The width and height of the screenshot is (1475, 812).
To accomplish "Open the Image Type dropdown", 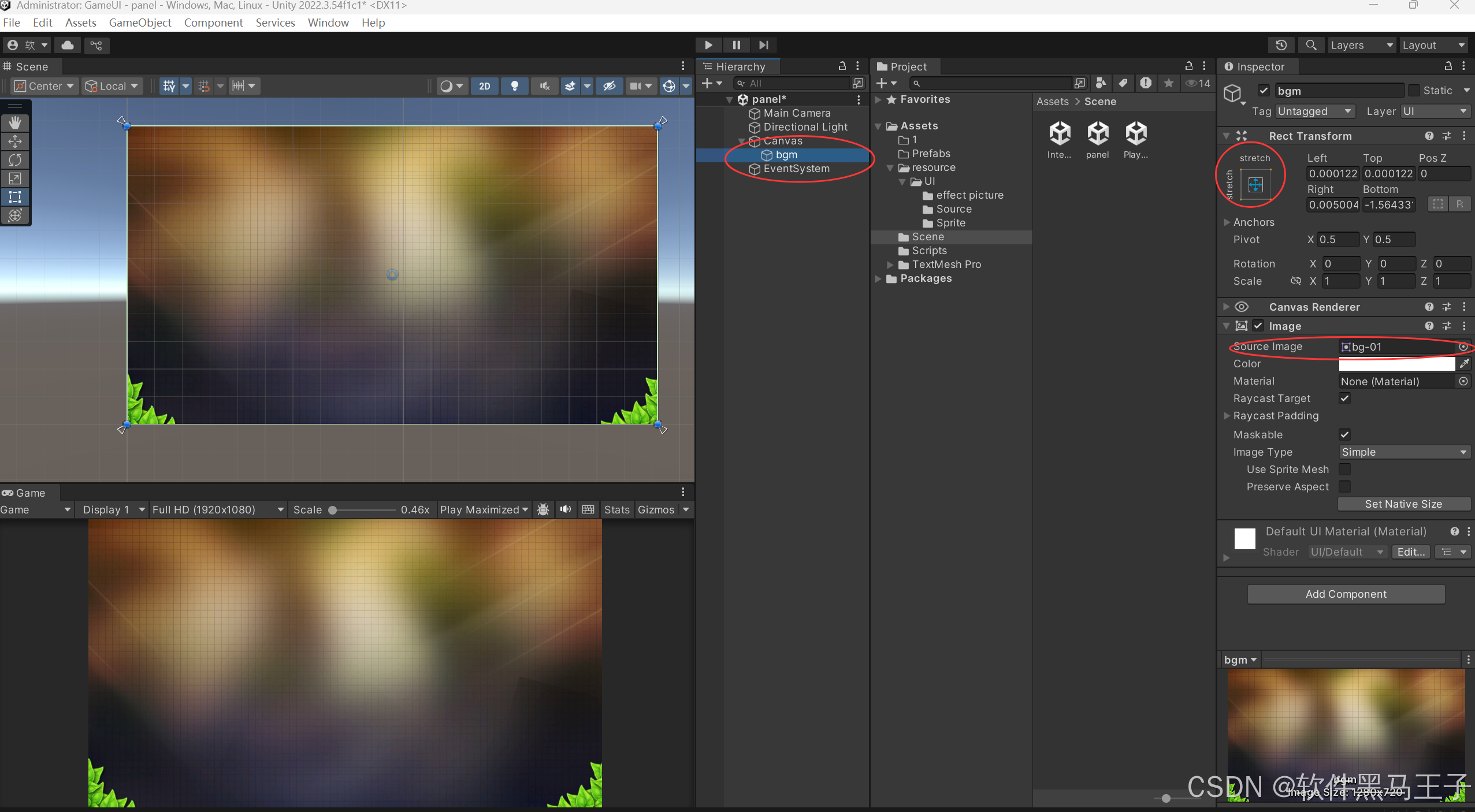I will tap(1404, 452).
